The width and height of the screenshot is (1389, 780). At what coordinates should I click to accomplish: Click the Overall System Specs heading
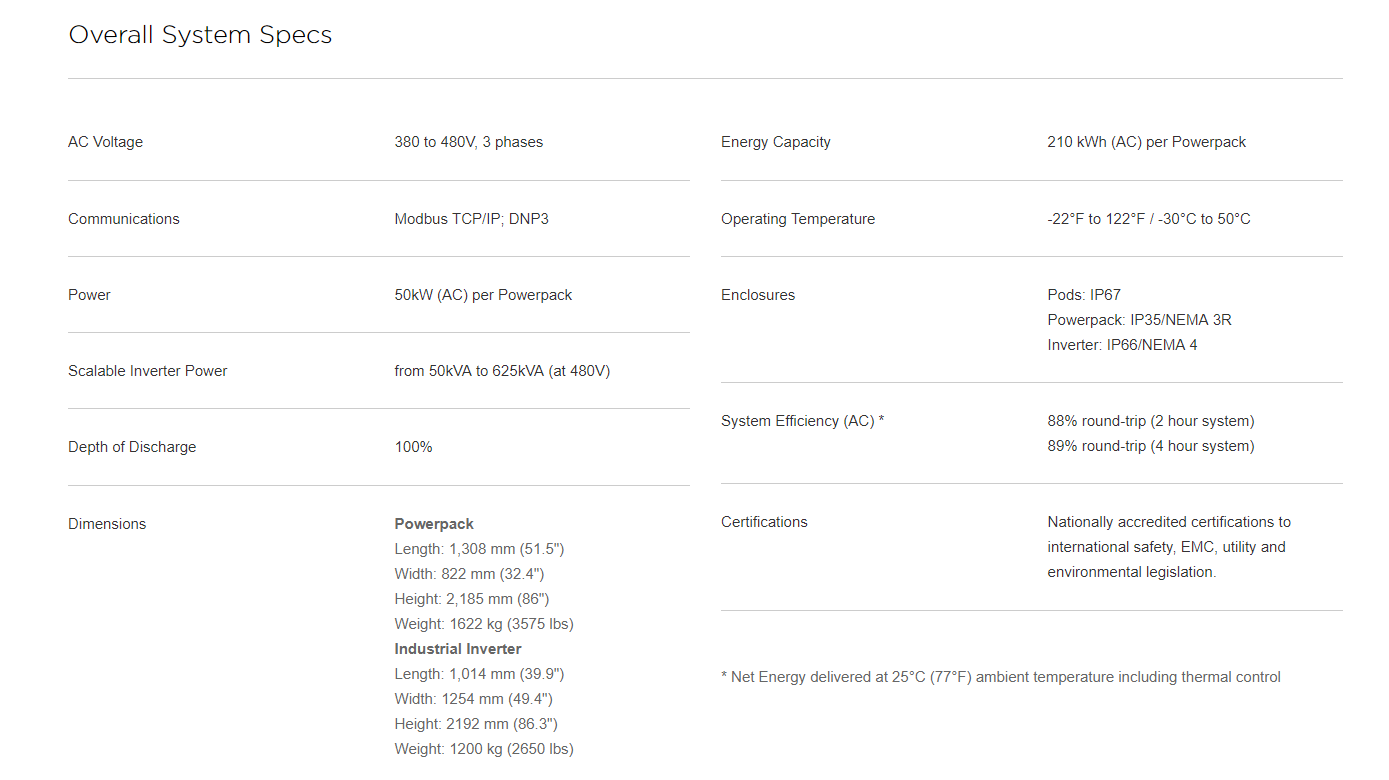pos(200,35)
